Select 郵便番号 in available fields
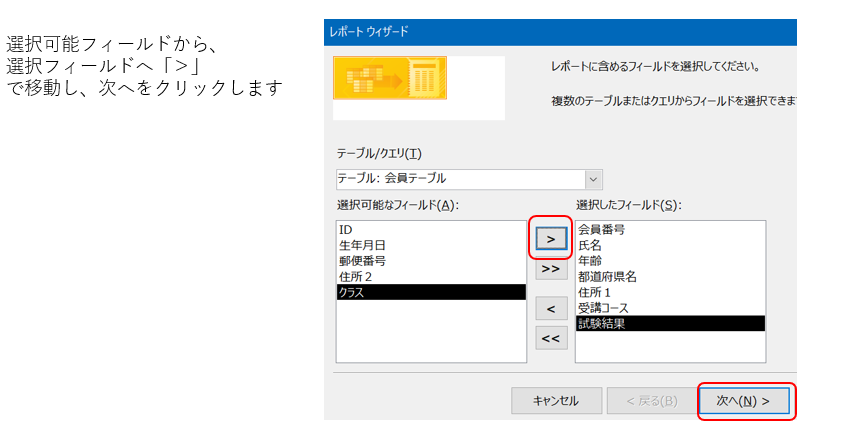Screen dimensions: 843x426 (362, 260)
